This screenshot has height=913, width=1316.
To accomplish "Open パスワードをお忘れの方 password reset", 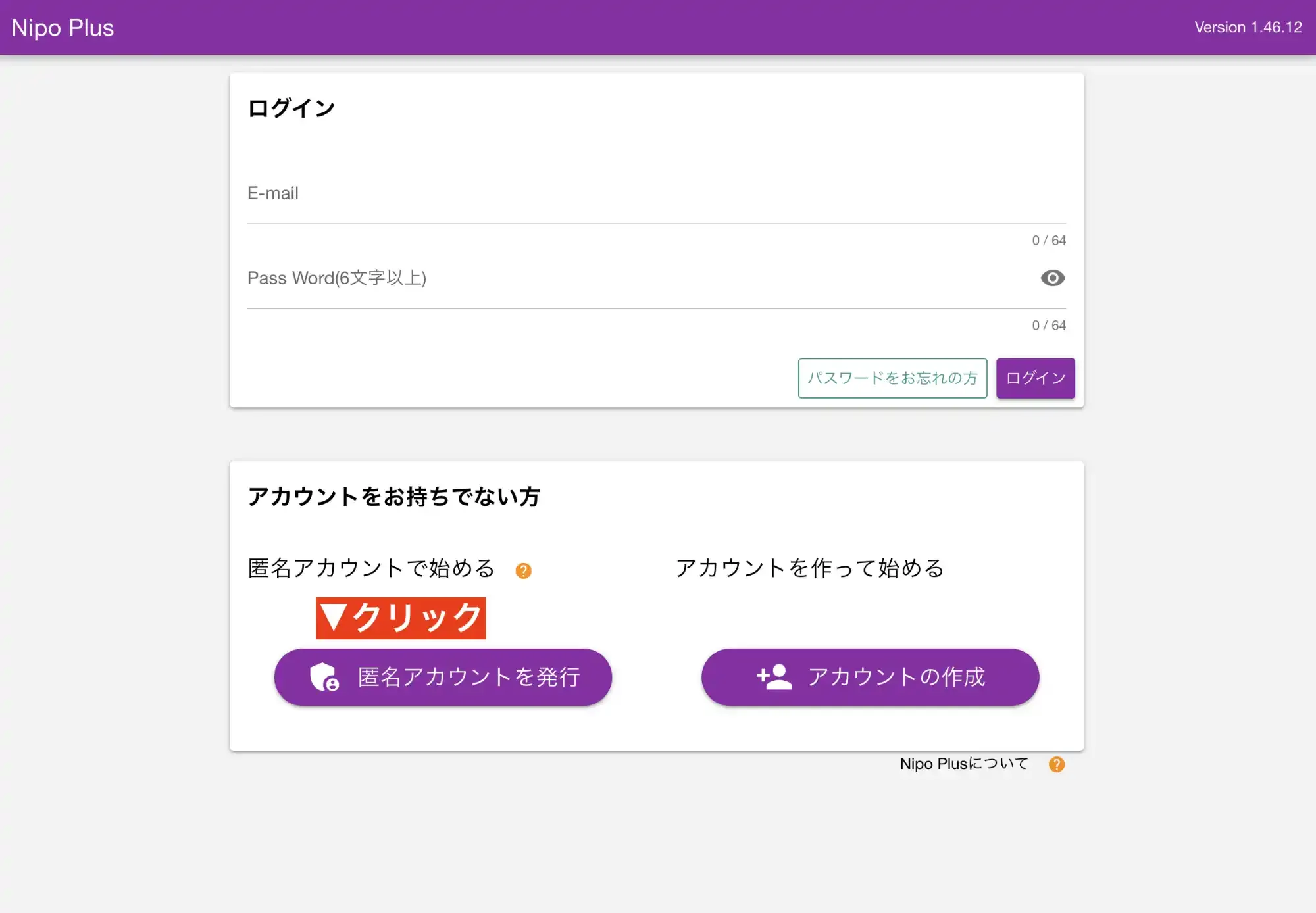I will tap(892, 378).
